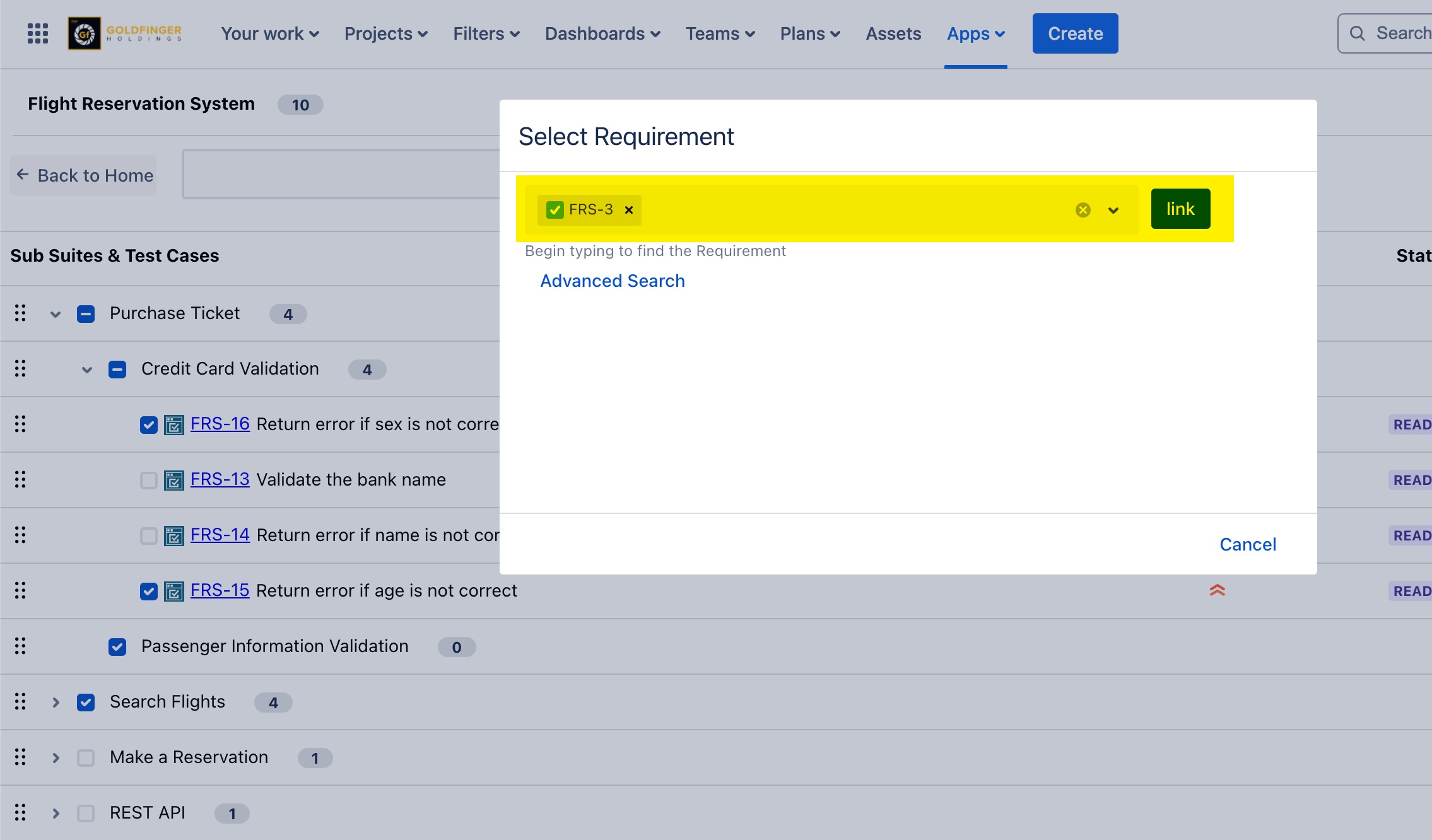
Task: Click the test case icon next to FRS-13
Action: coord(174,480)
